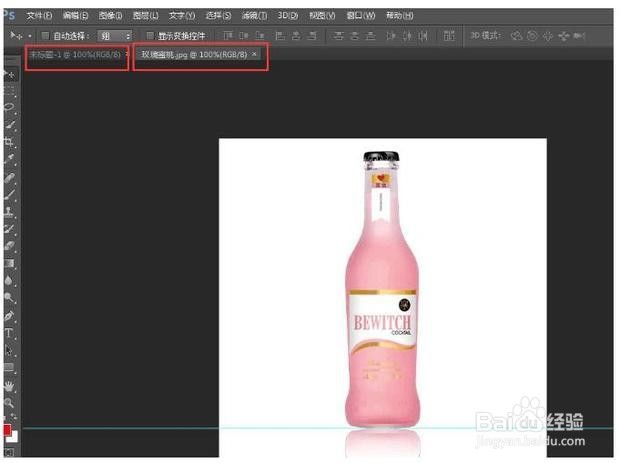This screenshot has width=620, height=463.
Task: Select the Clone Stamp tool
Action: (9, 211)
